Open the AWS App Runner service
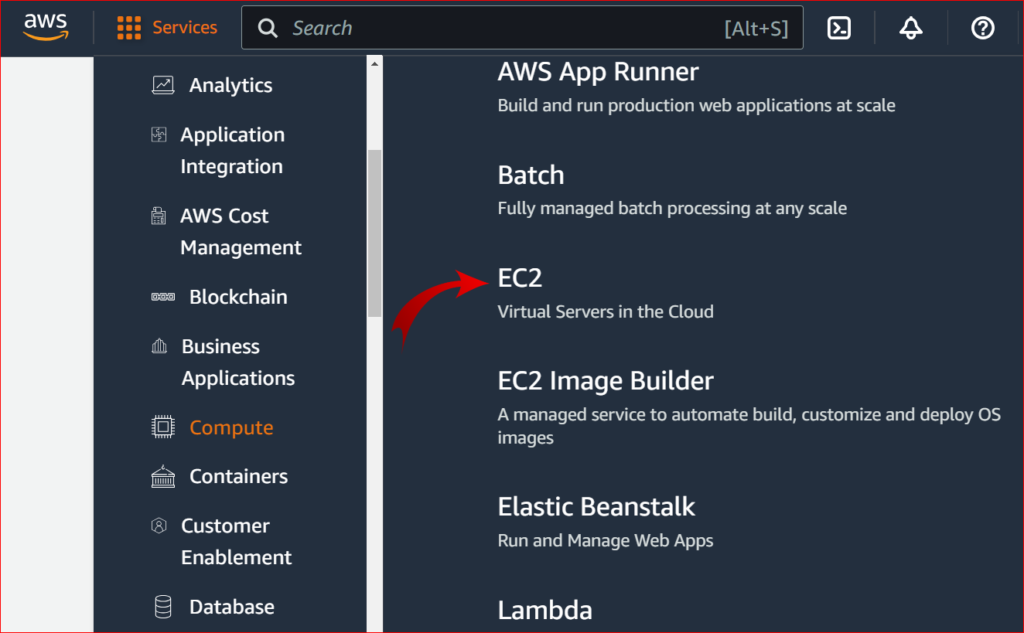Viewport: 1024px width, 633px height. pos(598,72)
